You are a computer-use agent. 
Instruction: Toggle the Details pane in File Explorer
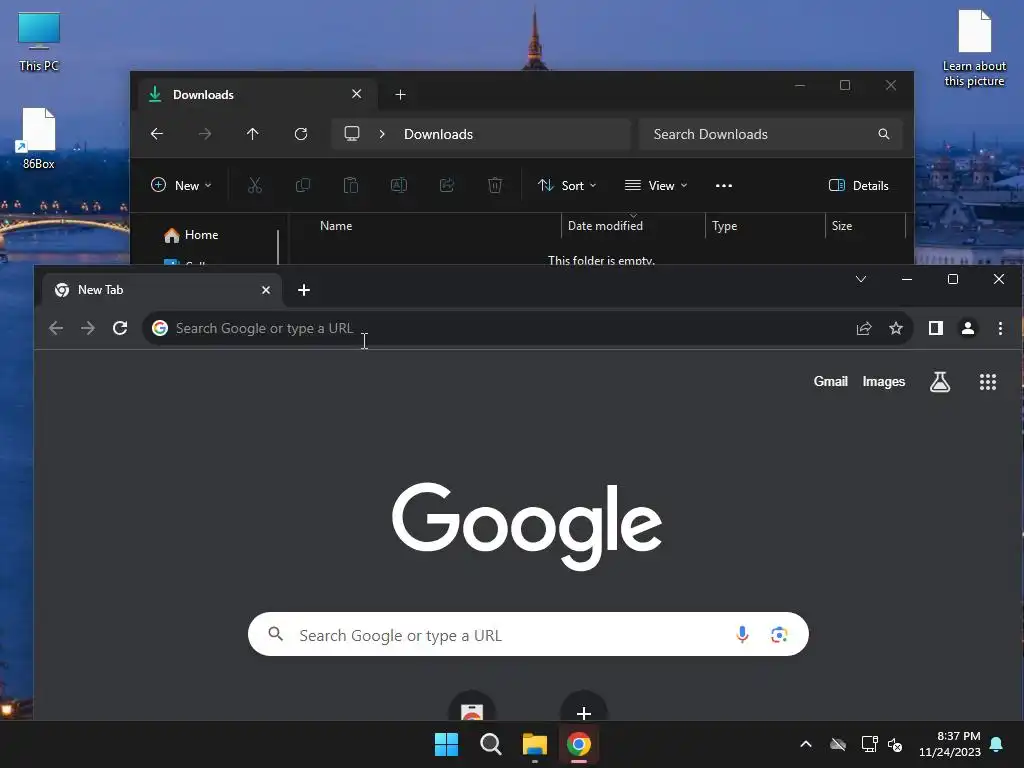pos(859,185)
